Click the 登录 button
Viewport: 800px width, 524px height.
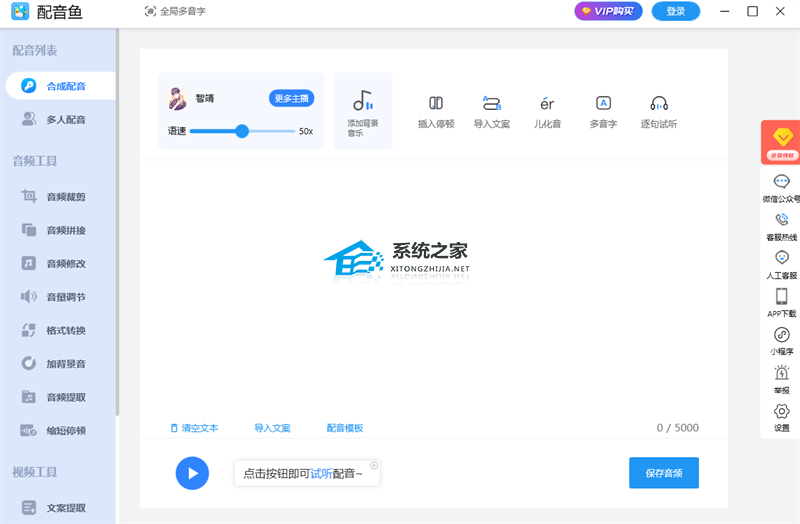click(676, 11)
